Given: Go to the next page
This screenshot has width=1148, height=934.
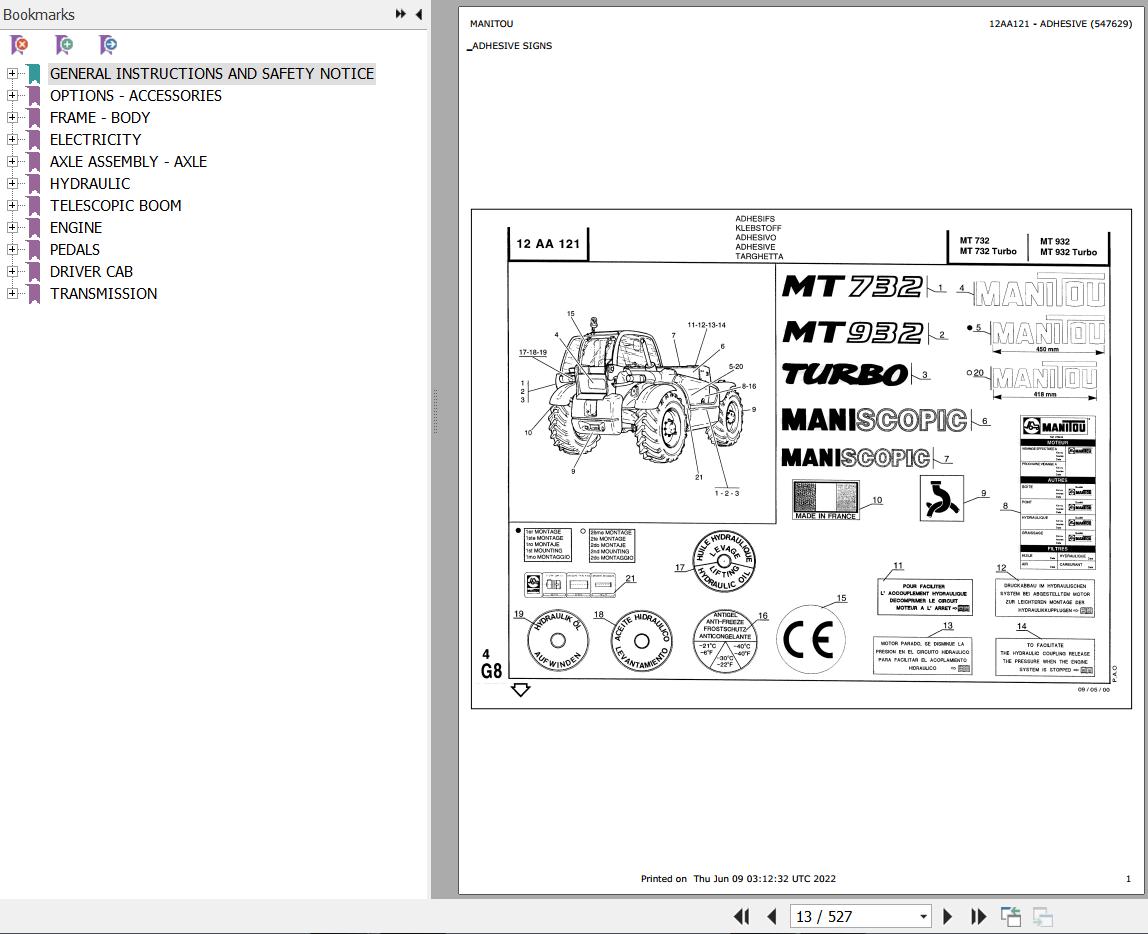Looking at the screenshot, I should [x=947, y=916].
